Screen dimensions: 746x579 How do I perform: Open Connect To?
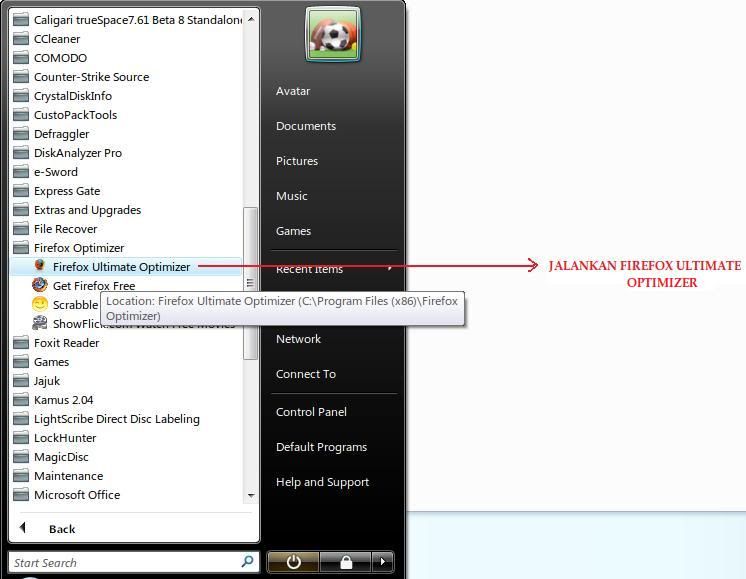pos(306,374)
